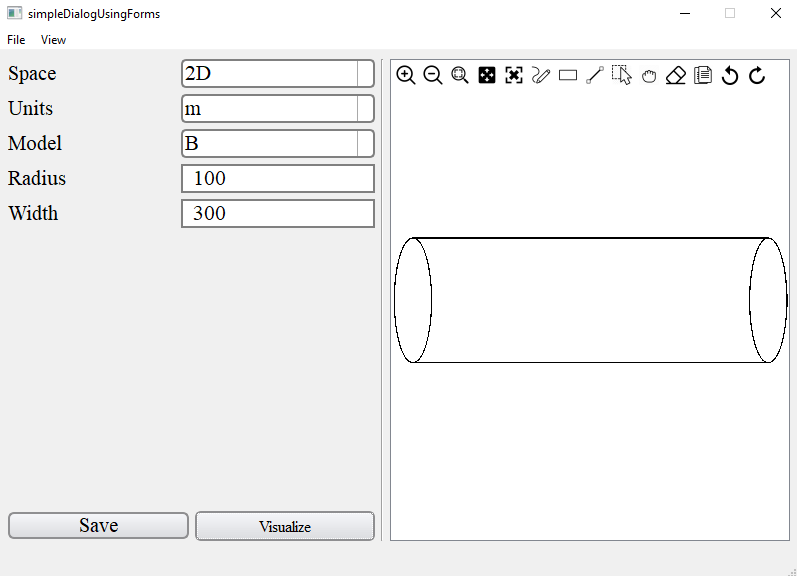
Task: Open the Units dropdown showing m
Action: click(x=278, y=108)
